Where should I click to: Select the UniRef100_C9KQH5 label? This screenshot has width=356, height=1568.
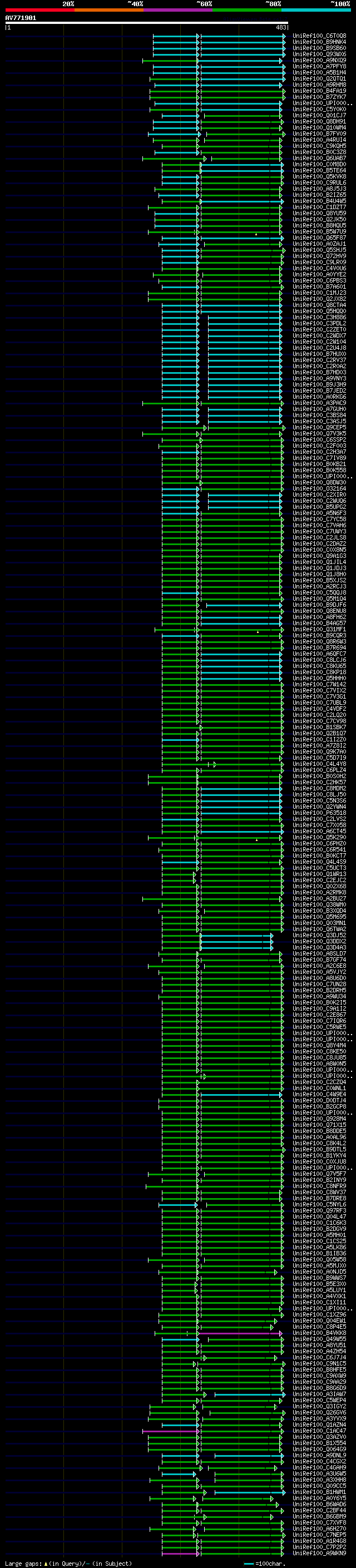point(319,146)
